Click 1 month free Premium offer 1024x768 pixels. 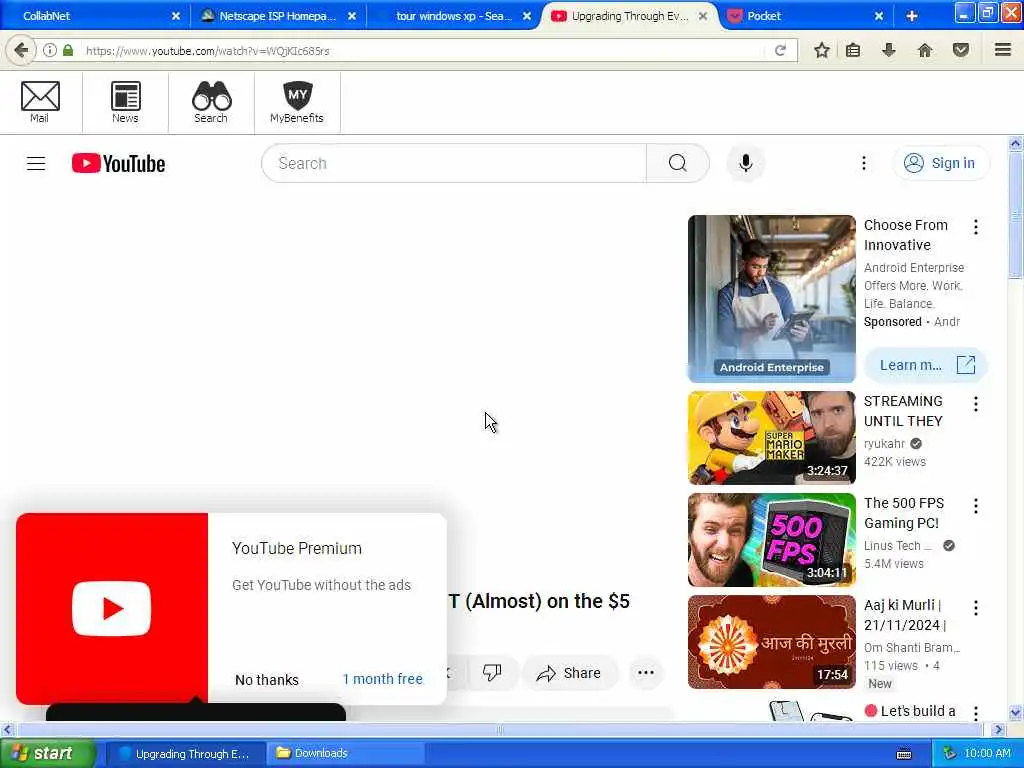tap(383, 679)
